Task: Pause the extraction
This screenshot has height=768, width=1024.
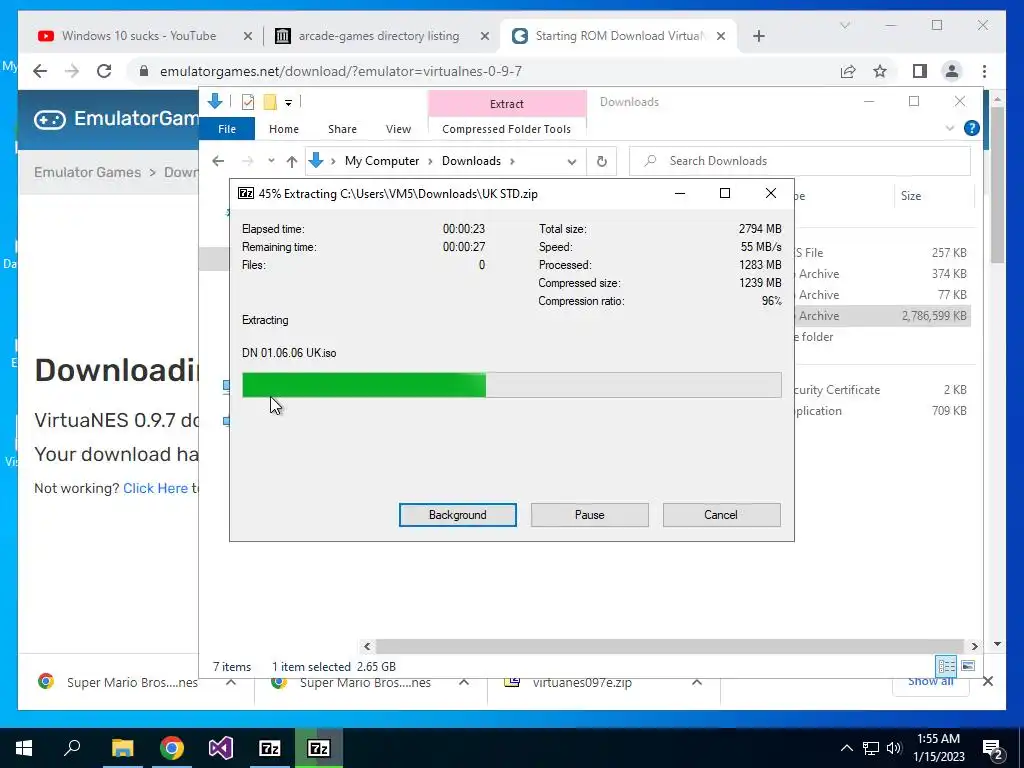Action: pos(589,515)
